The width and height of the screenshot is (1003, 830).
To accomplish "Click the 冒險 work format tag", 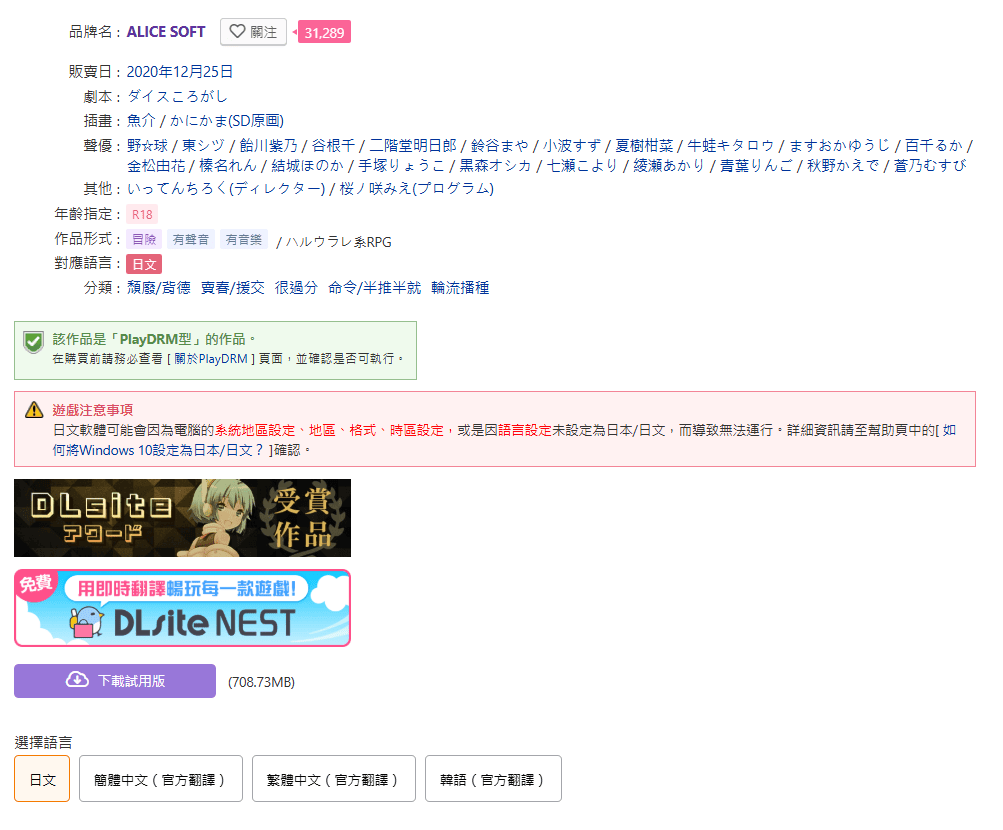I will (144, 239).
